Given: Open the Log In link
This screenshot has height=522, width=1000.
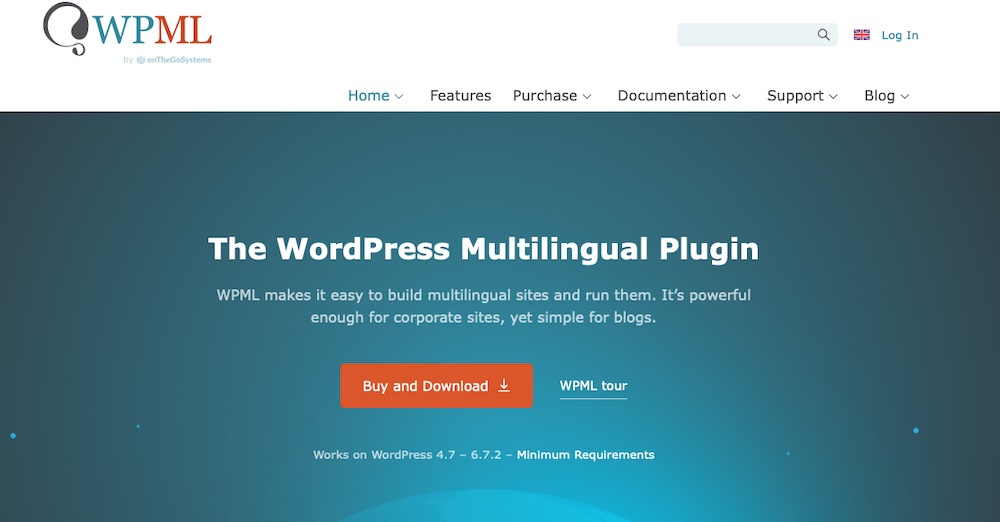Looking at the screenshot, I should (x=900, y=35).
